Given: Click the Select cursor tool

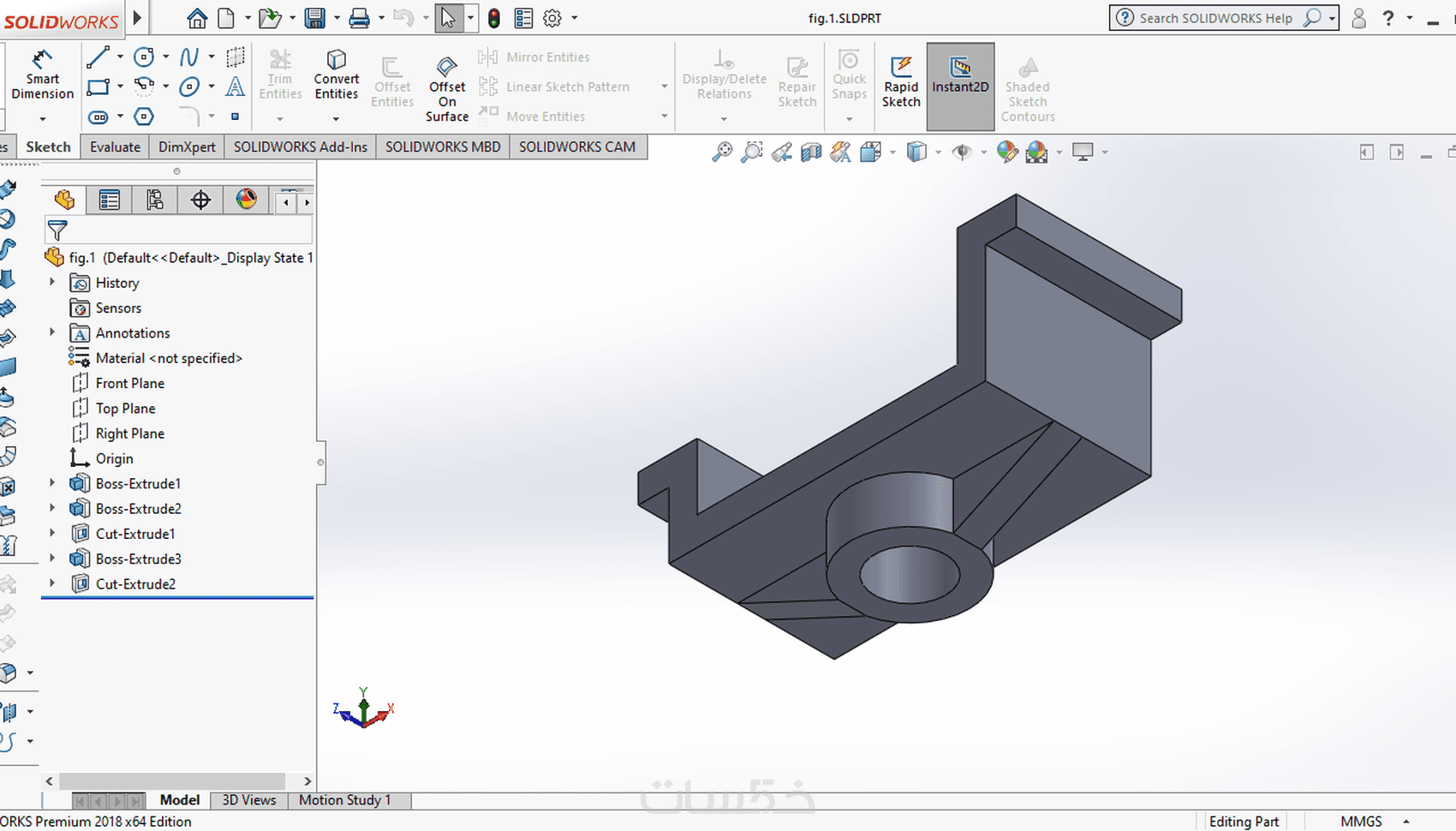Looking at the screenshot, I should (448, 18).
